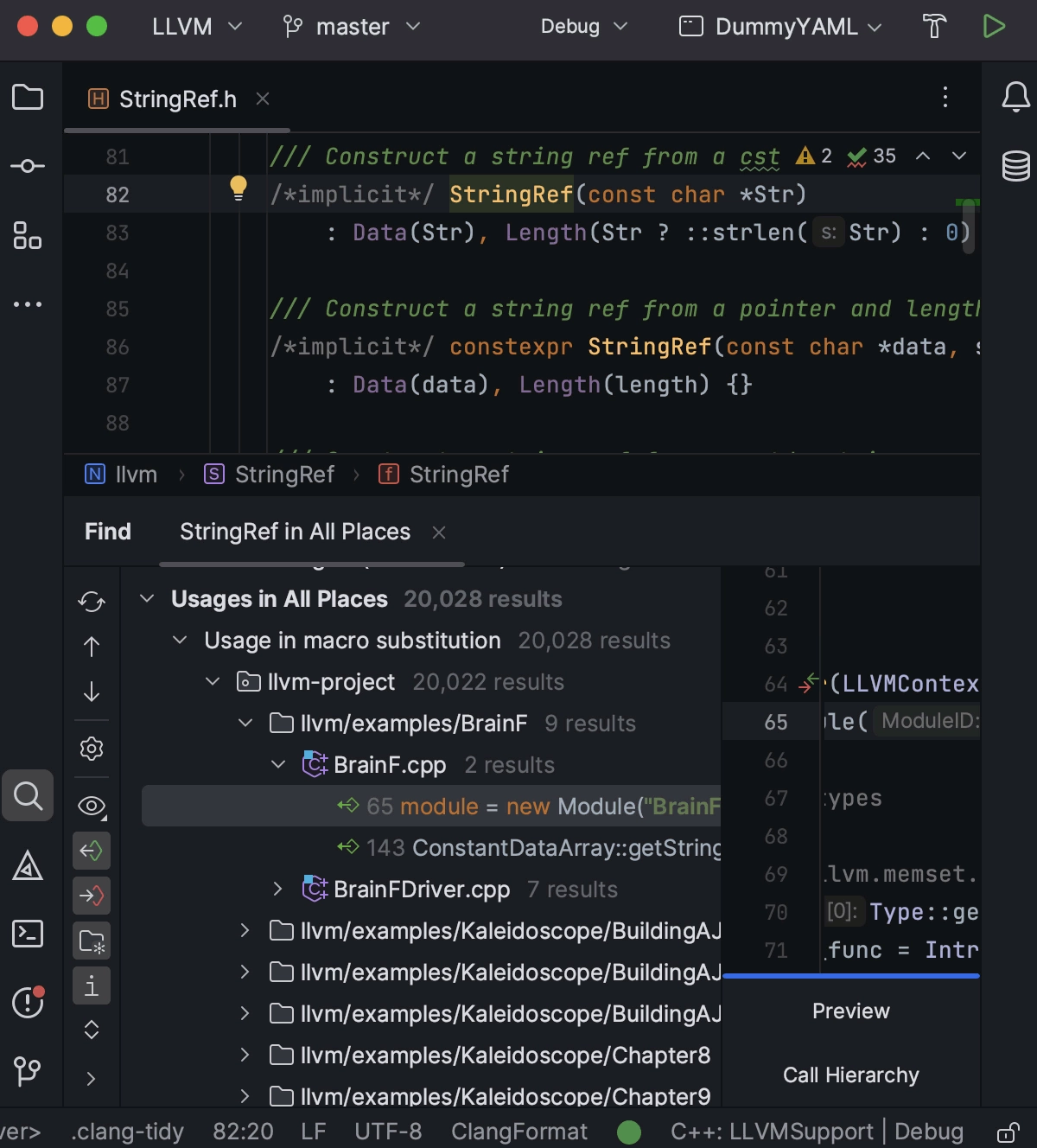Open the Notifications bell icon
The width and height of the screenshot is (1037, 1148).
[x=1015, y=97]
